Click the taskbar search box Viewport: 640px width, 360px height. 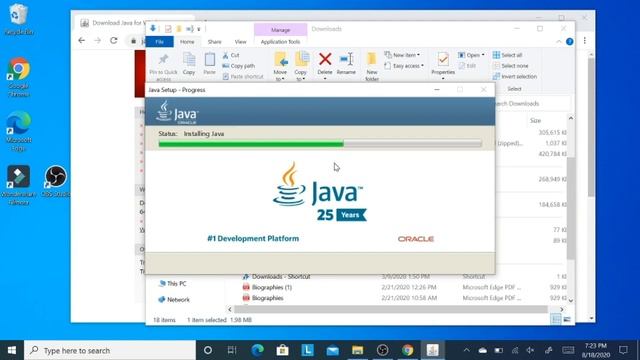(110, 350)
